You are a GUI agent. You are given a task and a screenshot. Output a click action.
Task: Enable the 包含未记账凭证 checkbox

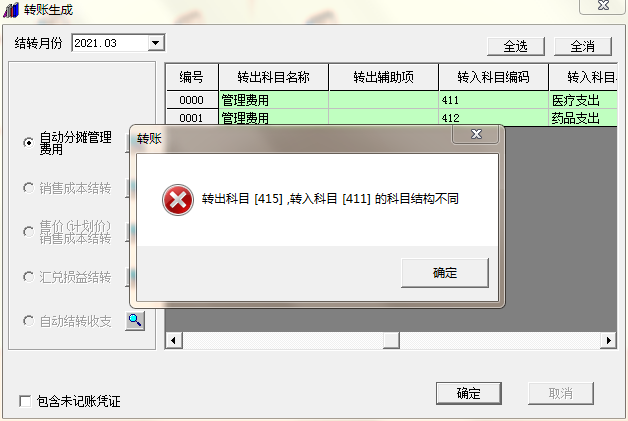click(x=25, y=401)
